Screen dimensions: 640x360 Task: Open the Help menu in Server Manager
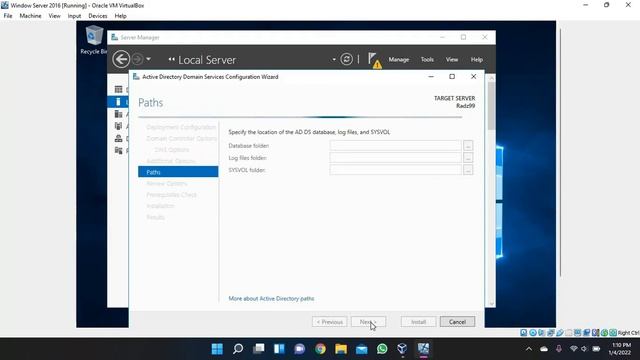pyautogui.click(x=476, y=60)
